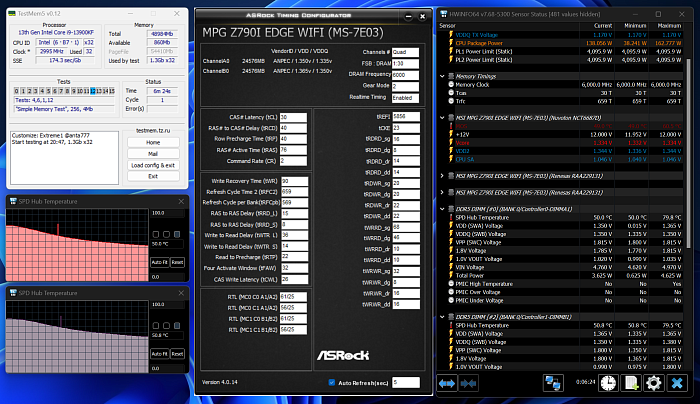Click Auto Fit in pink SPD graph window
700x404 pixels.
click(x=159, y=262)
